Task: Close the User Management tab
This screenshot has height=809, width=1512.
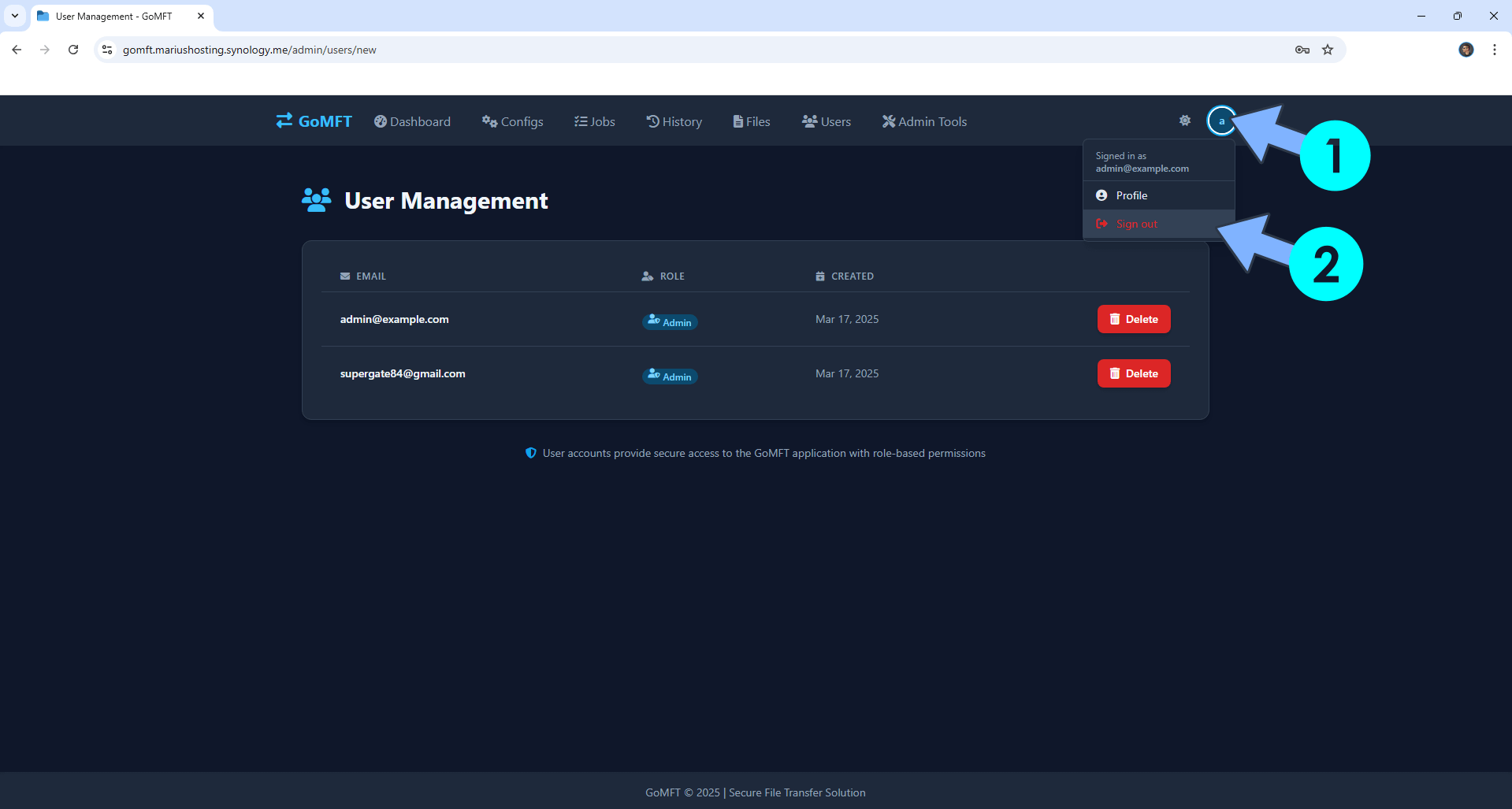Action: pyautogui.click(x=201, y=16)
